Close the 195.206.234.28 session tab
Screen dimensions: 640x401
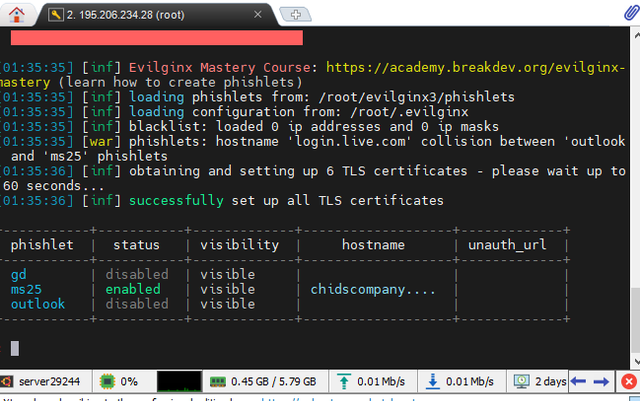(258, 14)
